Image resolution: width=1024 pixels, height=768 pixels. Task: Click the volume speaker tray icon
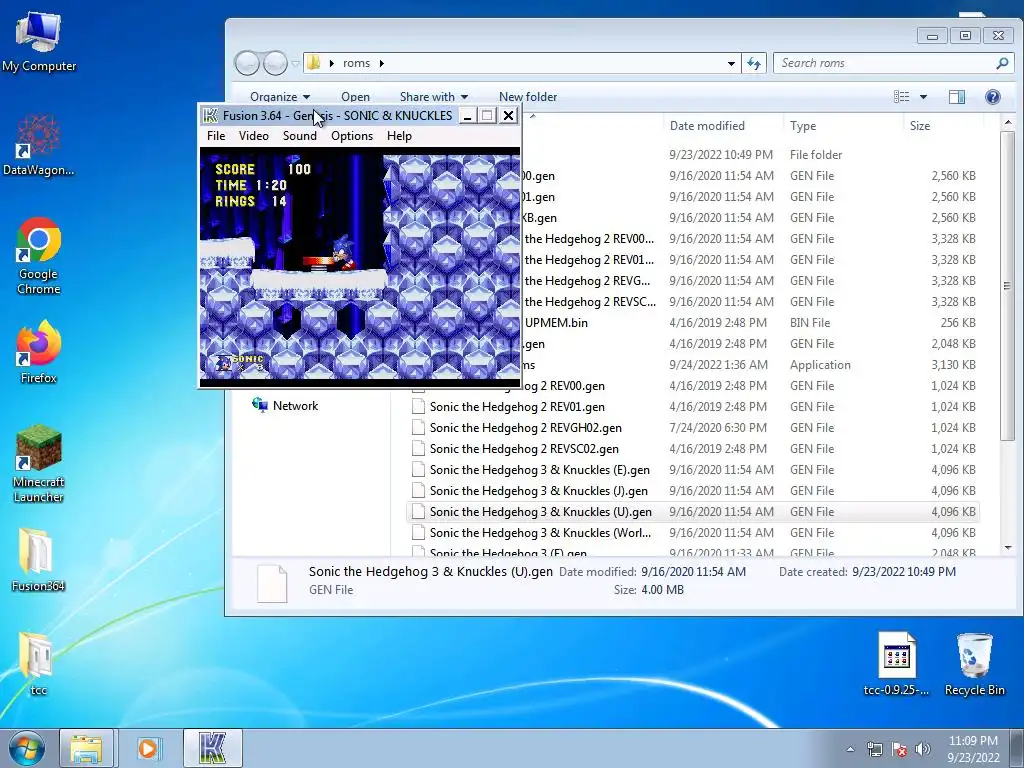tap(923, 750)
